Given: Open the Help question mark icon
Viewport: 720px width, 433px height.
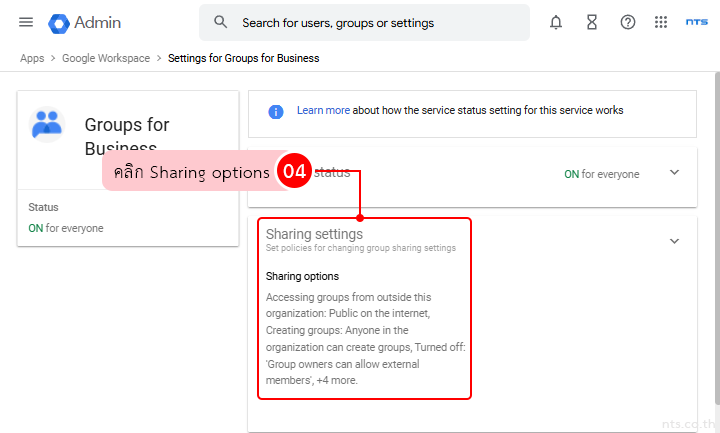Looking at the screenshot, I should click(x=628, y=22).
